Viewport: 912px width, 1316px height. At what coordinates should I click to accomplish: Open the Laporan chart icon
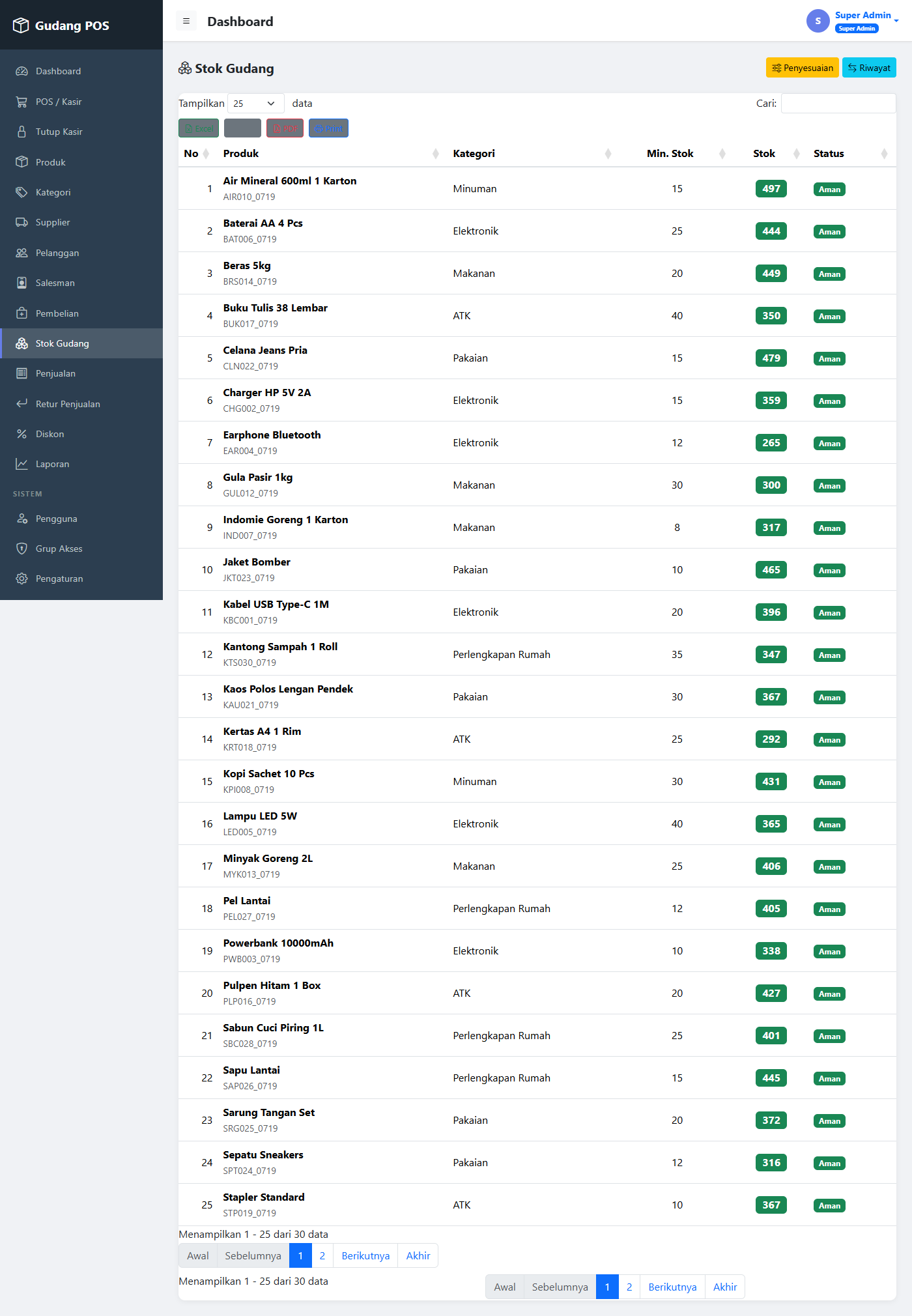(x=21, y=464)
